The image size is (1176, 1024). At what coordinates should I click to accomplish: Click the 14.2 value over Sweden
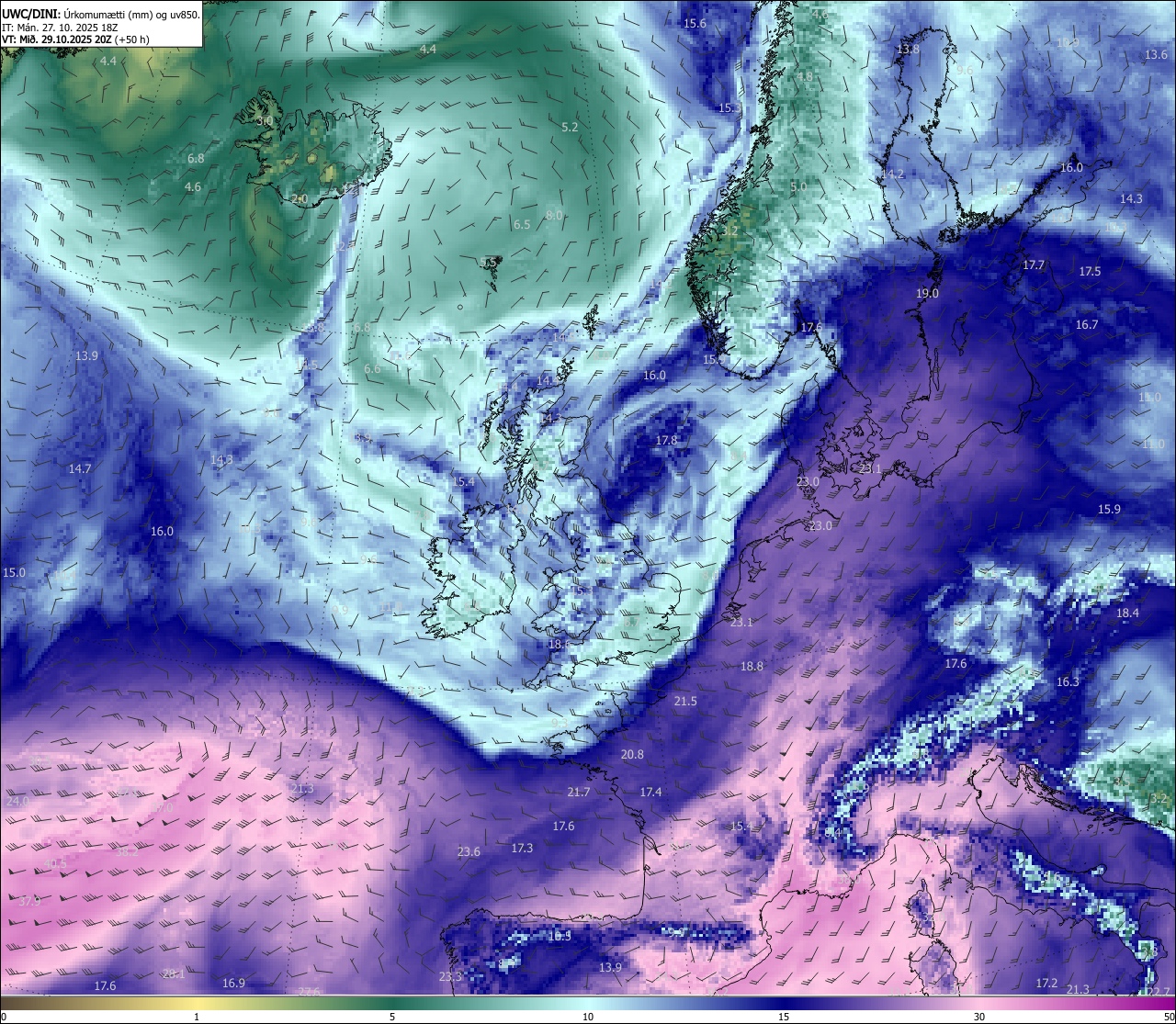tap(892, 174)
